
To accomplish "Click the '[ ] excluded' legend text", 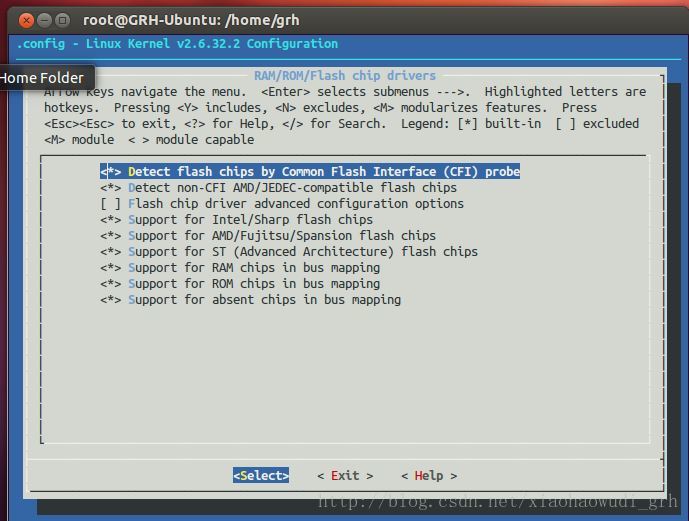I will click(x=597, y=124).
